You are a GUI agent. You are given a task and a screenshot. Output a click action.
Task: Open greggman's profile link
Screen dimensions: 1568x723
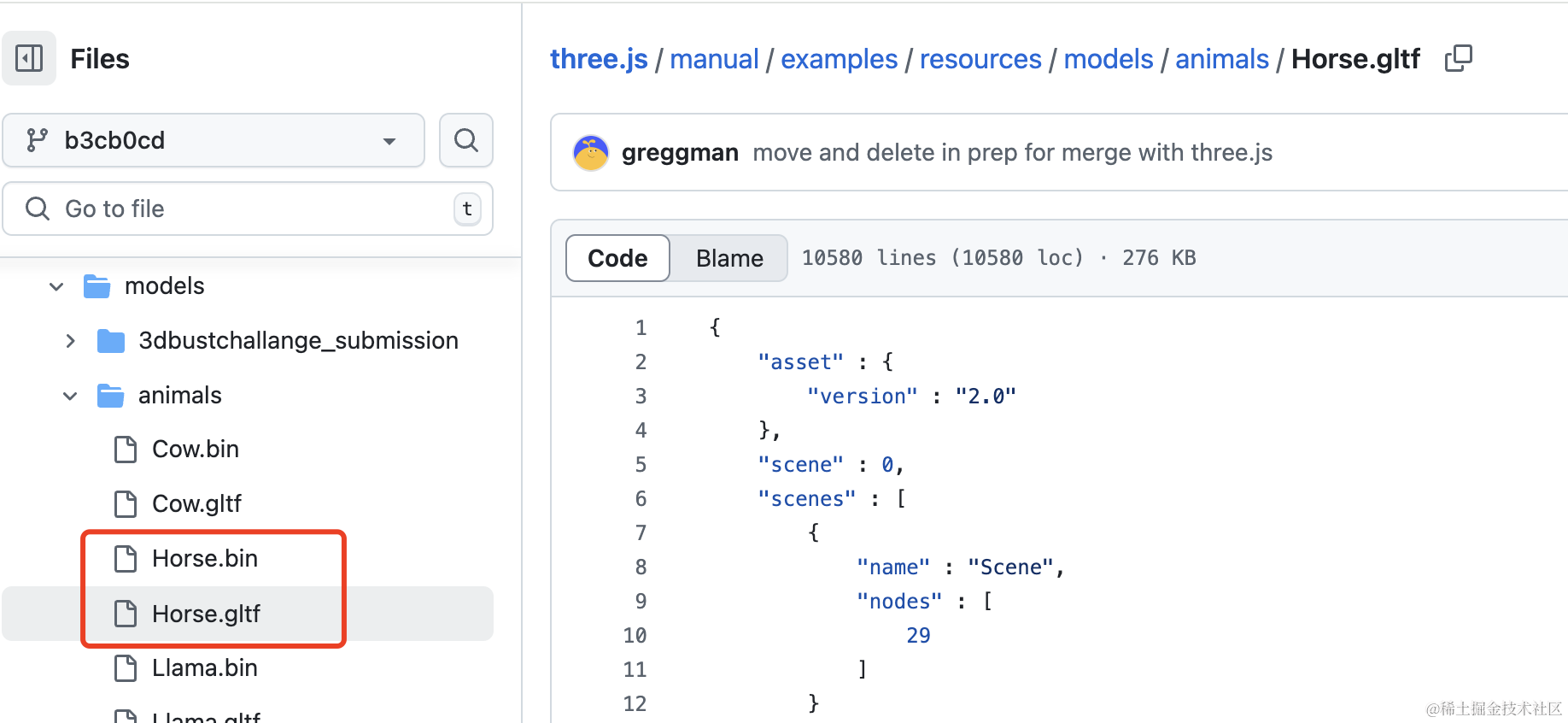[680, 153]
